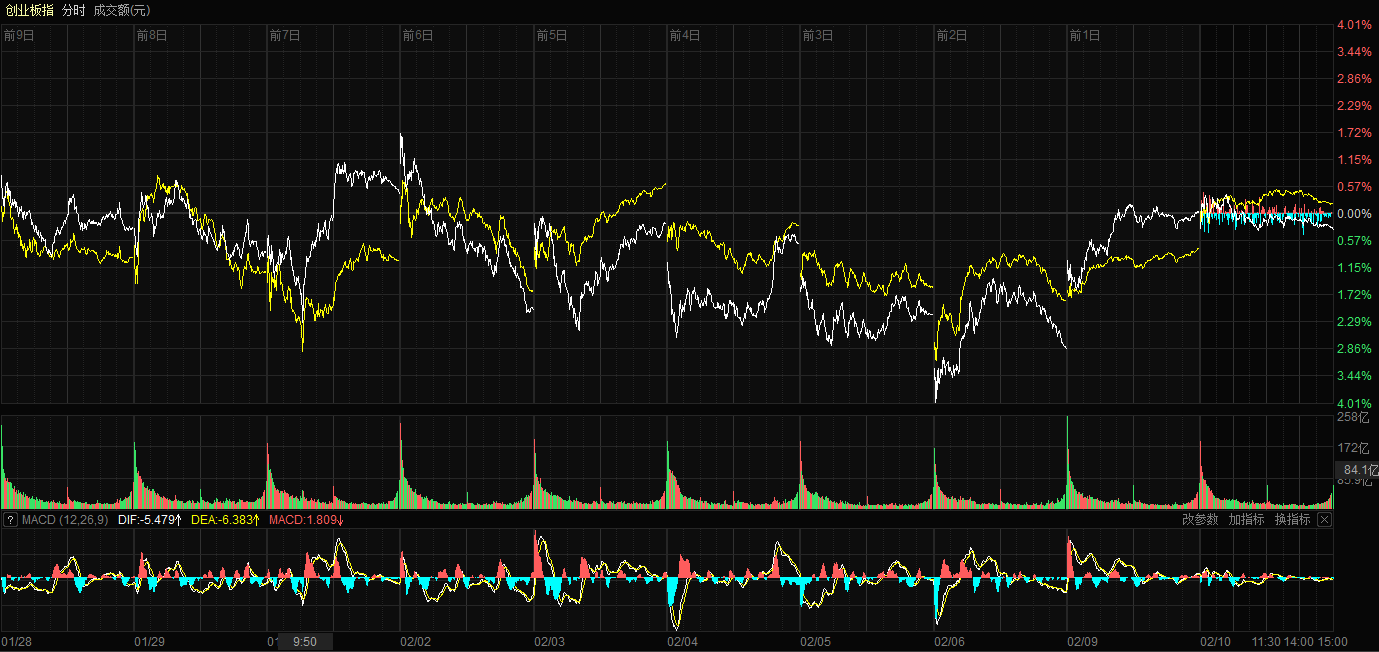Click the 02/02 date on time axis
The image size is (1379, 652).
coord(416,641)
